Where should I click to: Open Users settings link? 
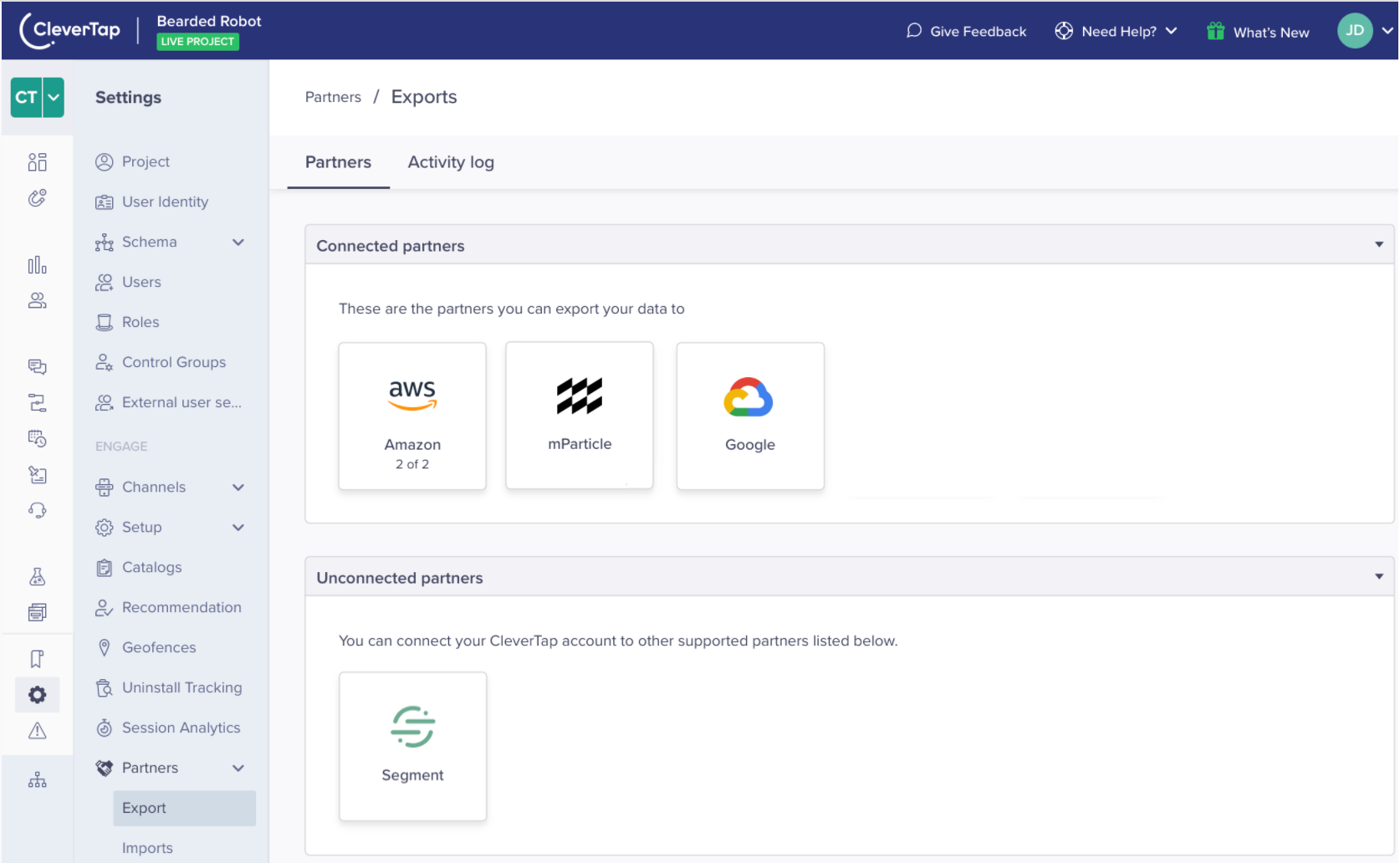141,283
